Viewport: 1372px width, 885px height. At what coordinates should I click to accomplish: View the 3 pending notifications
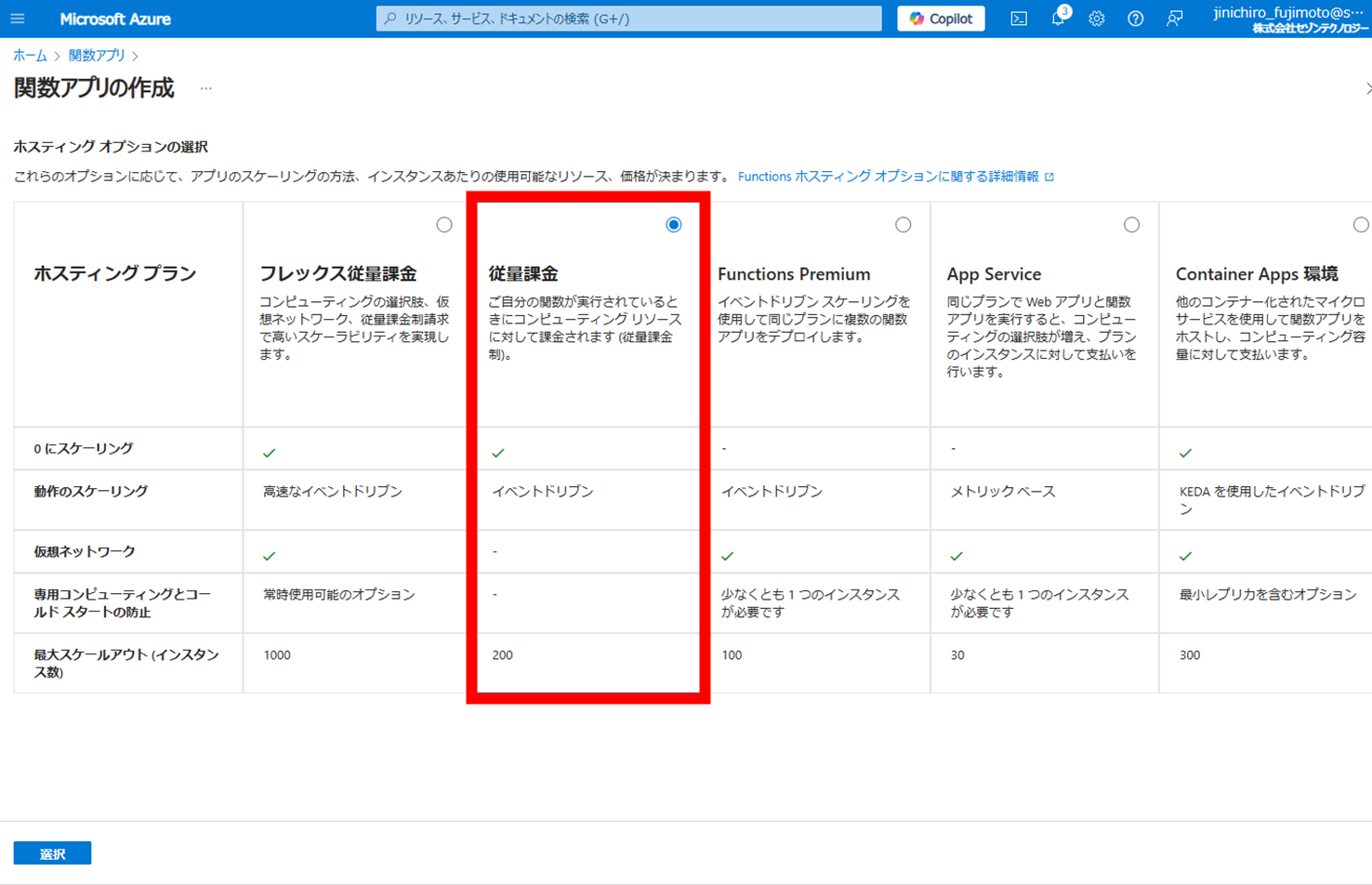[1057, 19]
